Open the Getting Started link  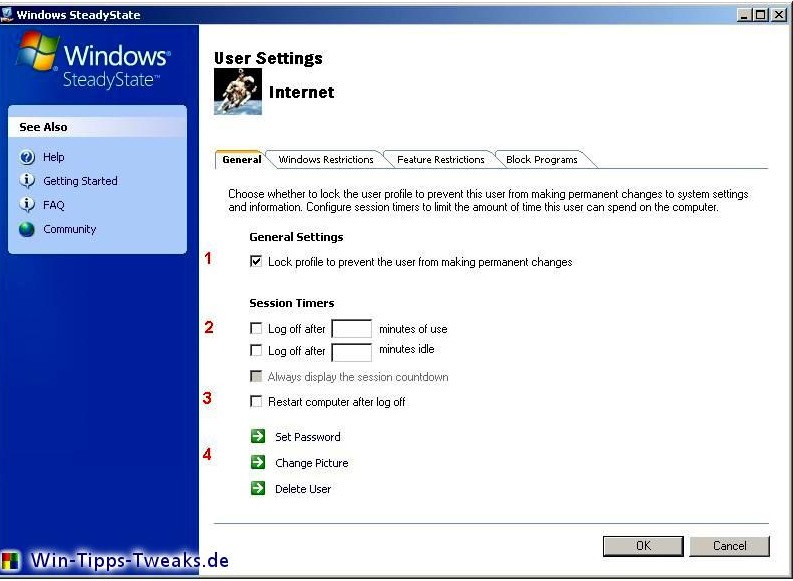(80, 181)
